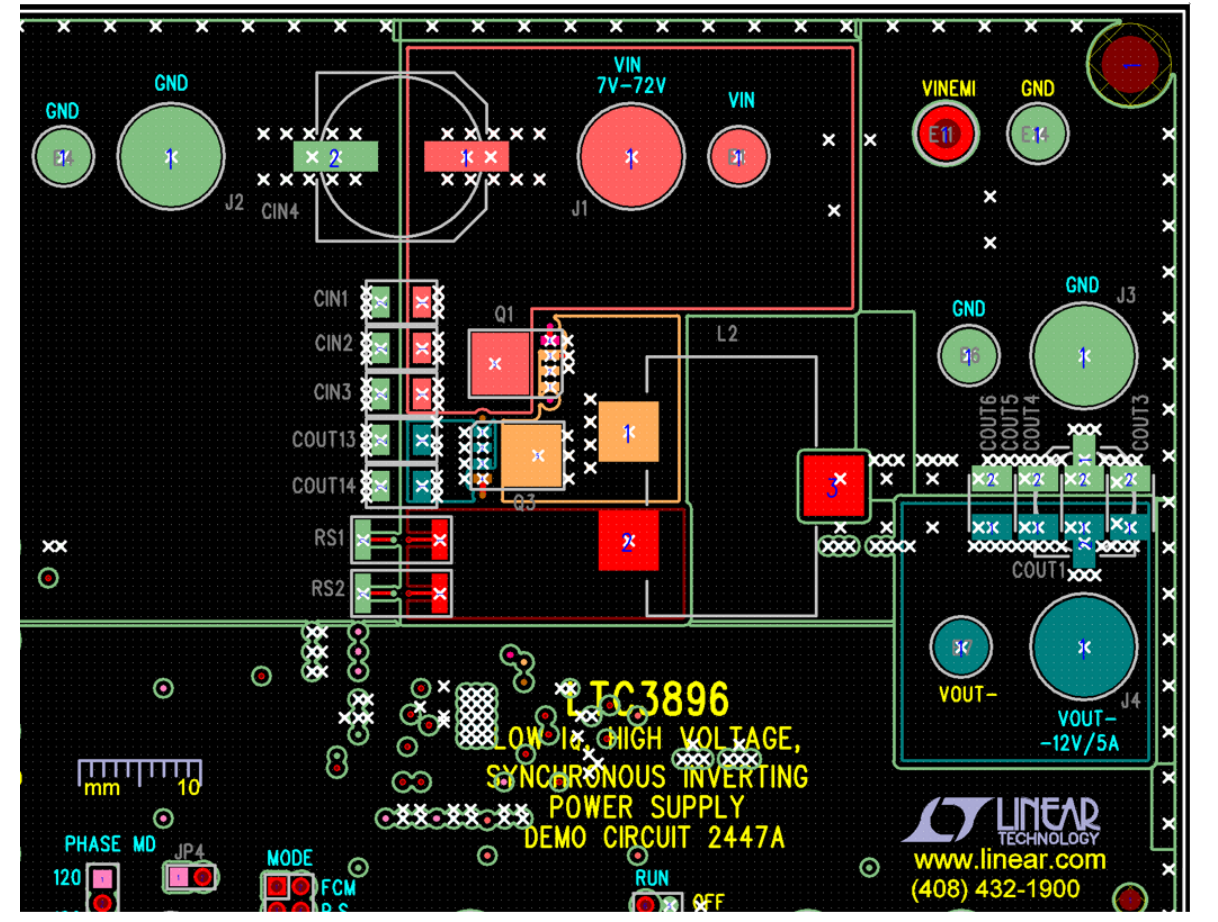Click the large J1 VIN pad
The image size is (1218, 922).
pos(631,157)
